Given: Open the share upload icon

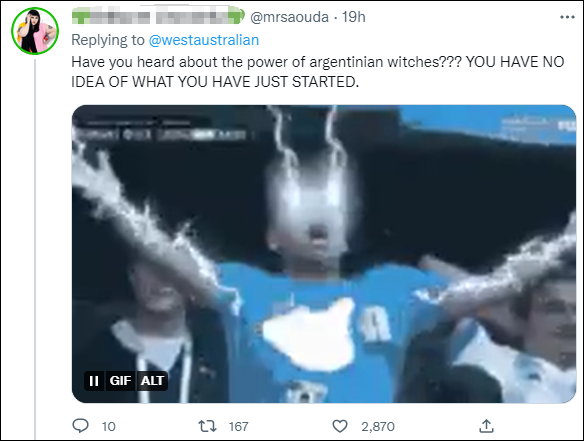Looking at the screenshot, I should 486,426.
